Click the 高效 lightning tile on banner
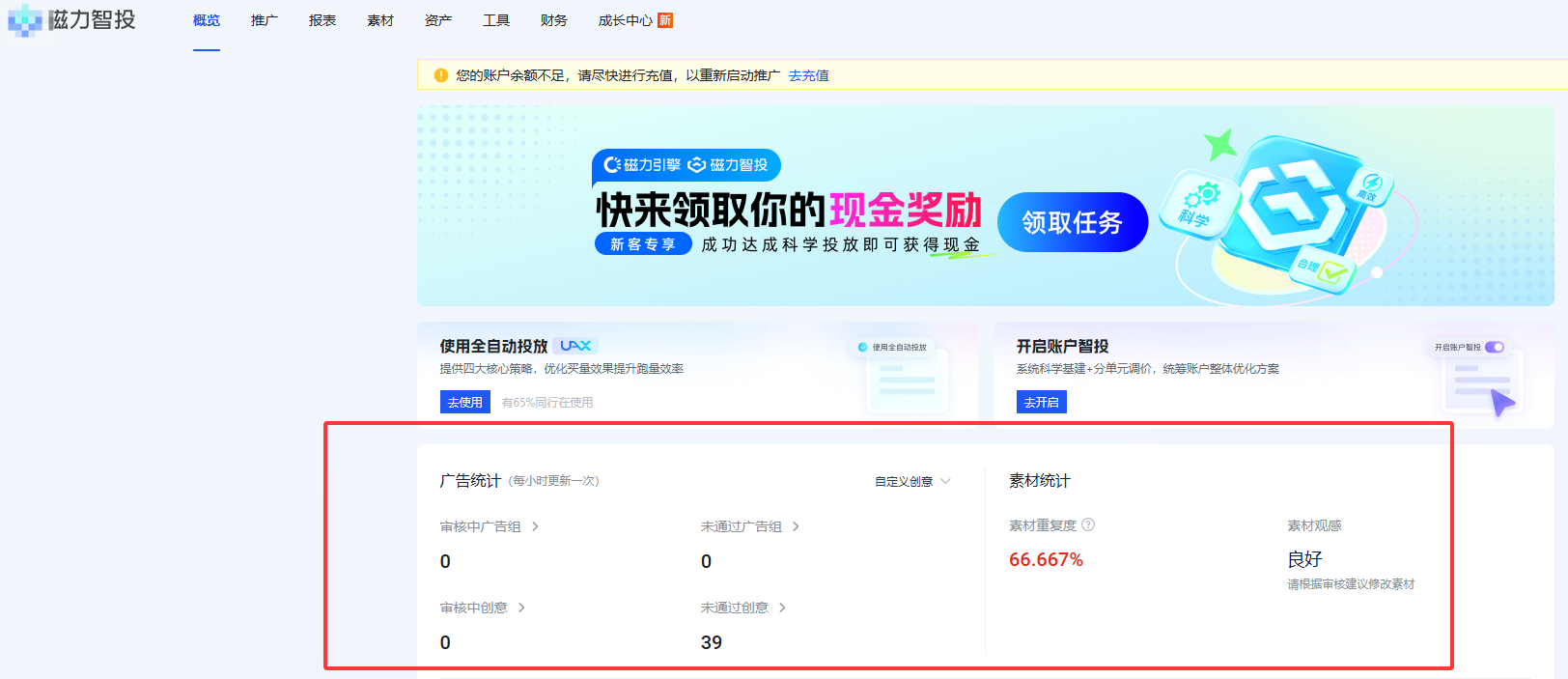 (x=1370, y=187)
